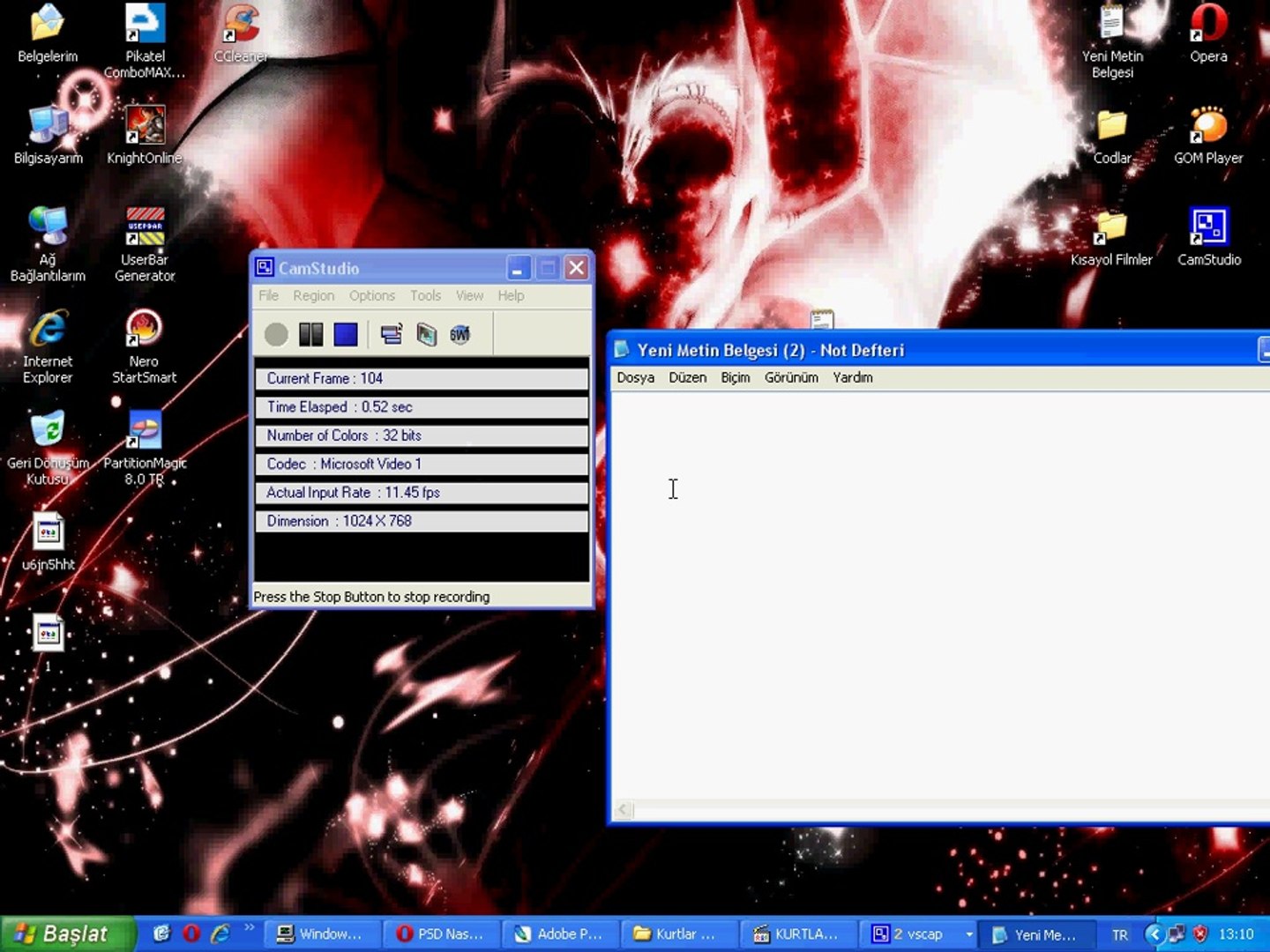Open the Tools menu in CamStudio
Viewport: 1270px width, 952px height.
pyautogui.click(x=425, y=295)
